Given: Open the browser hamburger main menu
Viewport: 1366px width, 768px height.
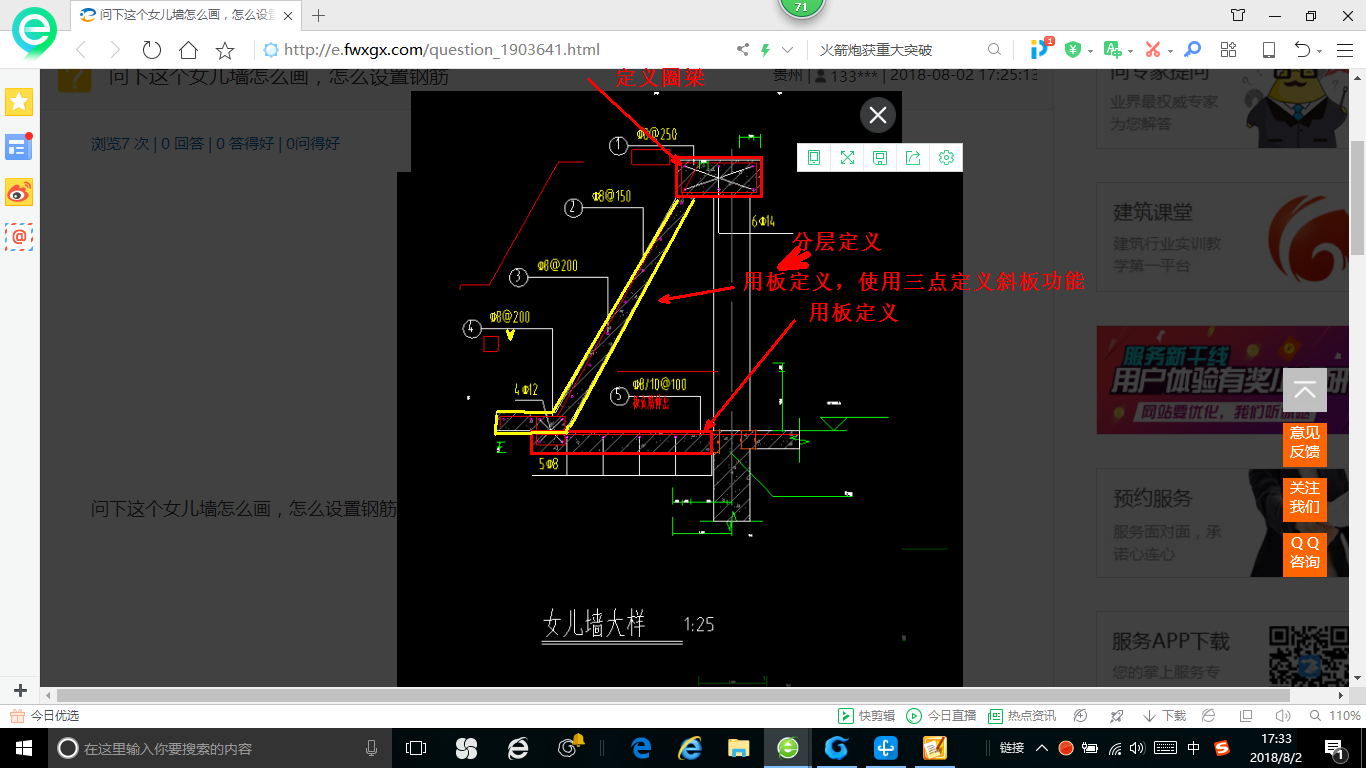Looking at the screenshot, I should point(1343,50).
